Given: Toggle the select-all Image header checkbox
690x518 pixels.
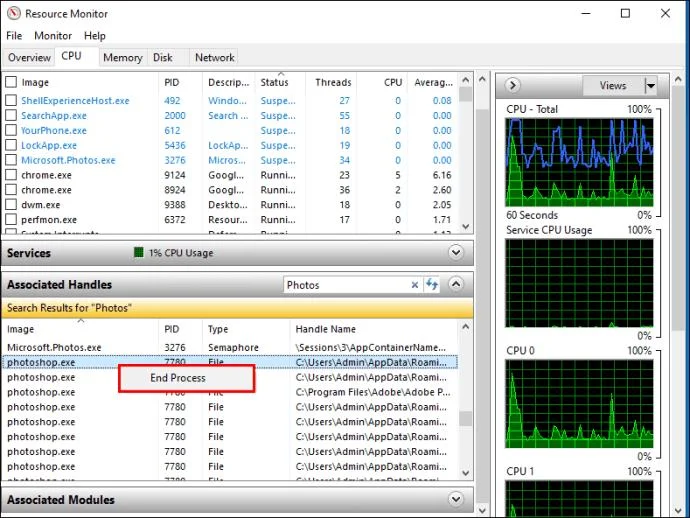Looking at the screenshot, I should (x=11, y=82).
